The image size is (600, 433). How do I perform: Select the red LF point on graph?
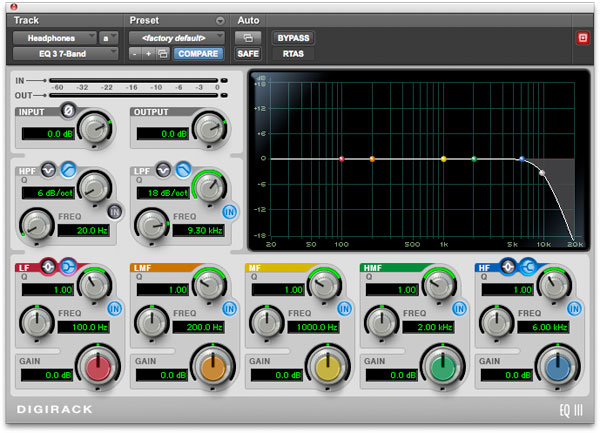(342, 159)
